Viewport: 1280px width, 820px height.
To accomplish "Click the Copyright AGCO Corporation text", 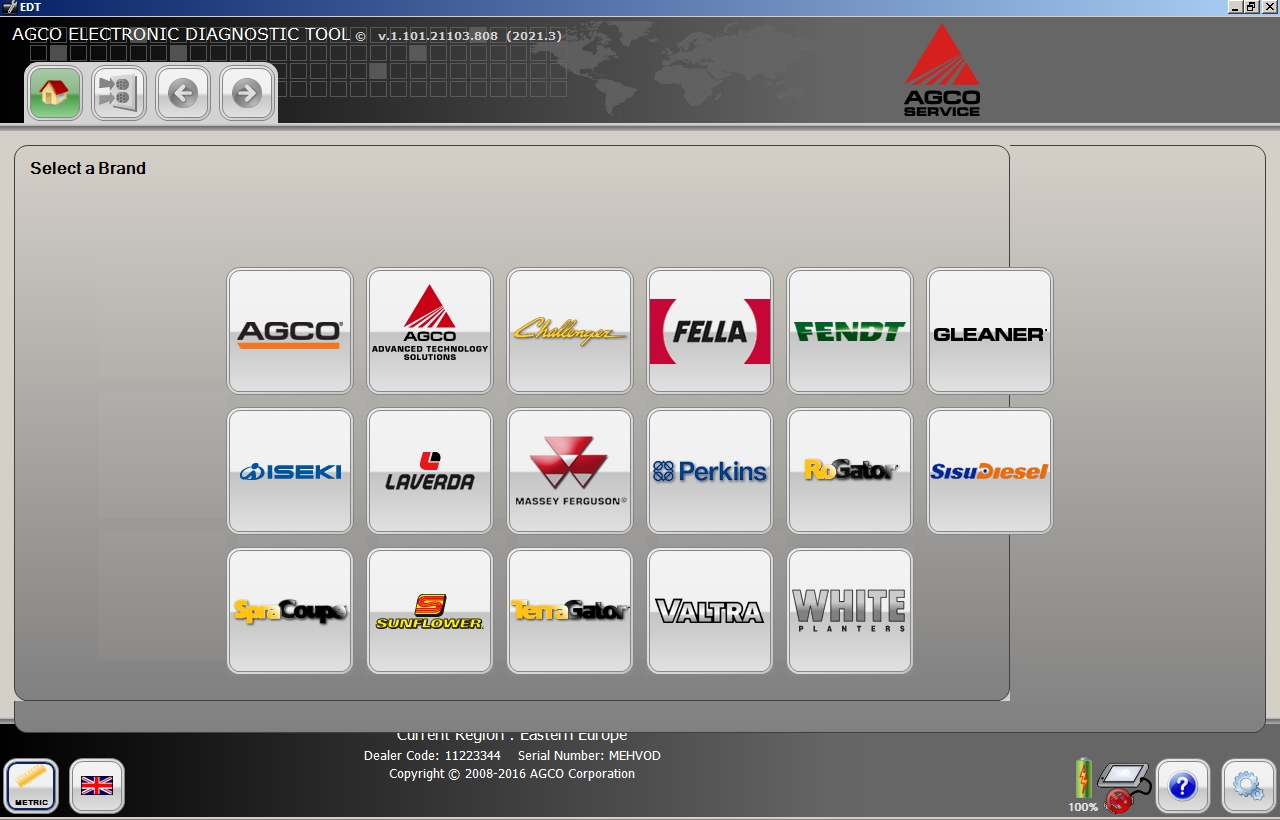I will pos(512,774).
